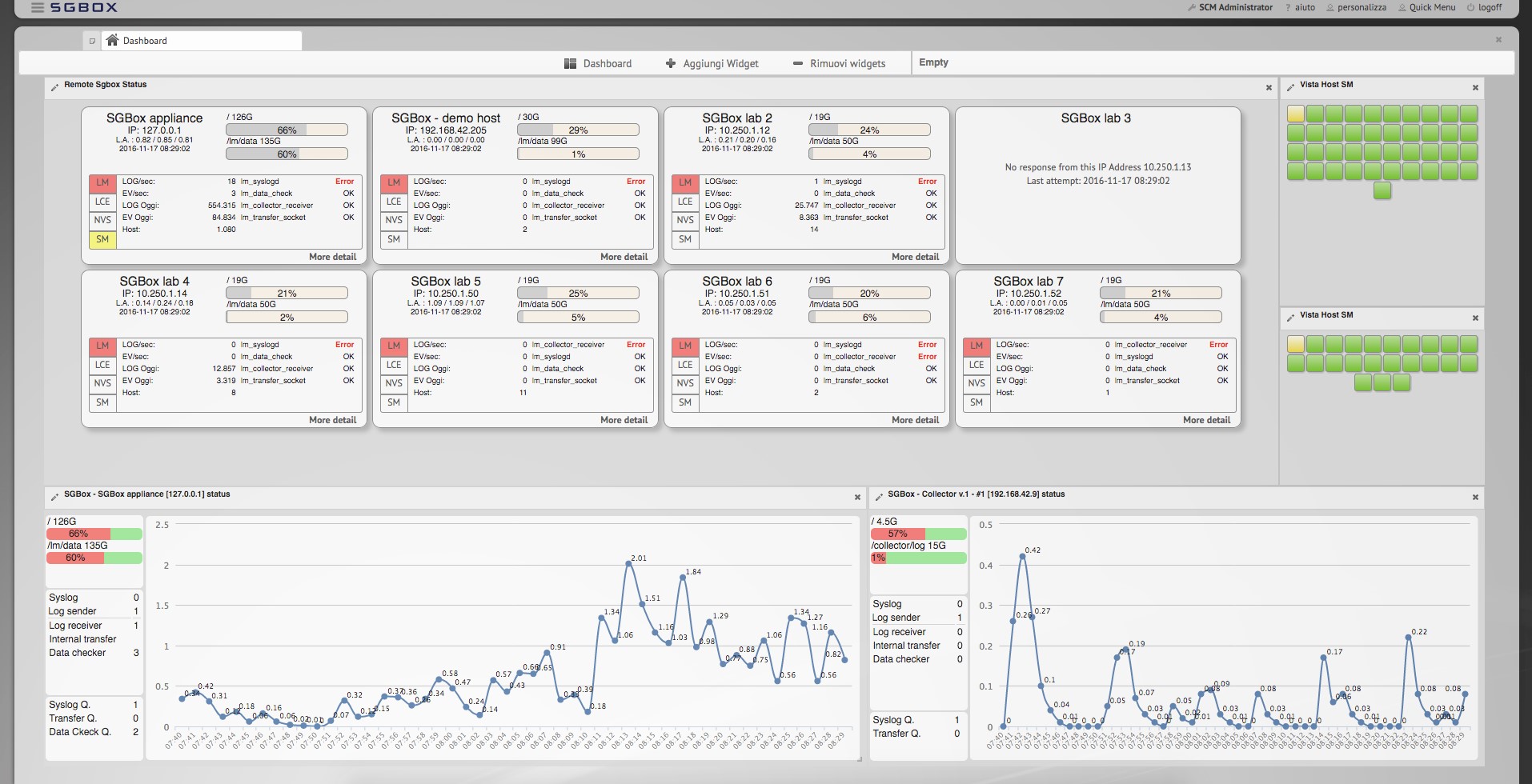Click Aggiungi Widget
Screen dimensions: 1532x784
tap(712, 63)
